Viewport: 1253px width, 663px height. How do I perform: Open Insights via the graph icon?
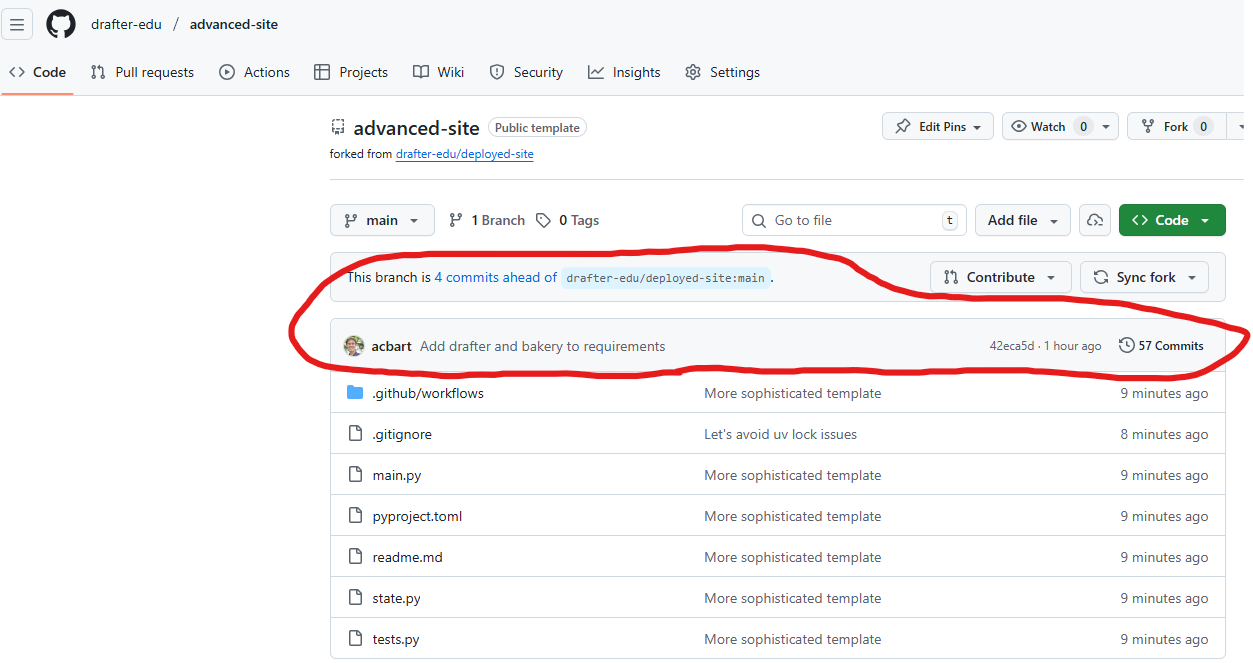(x=595, y=72)
